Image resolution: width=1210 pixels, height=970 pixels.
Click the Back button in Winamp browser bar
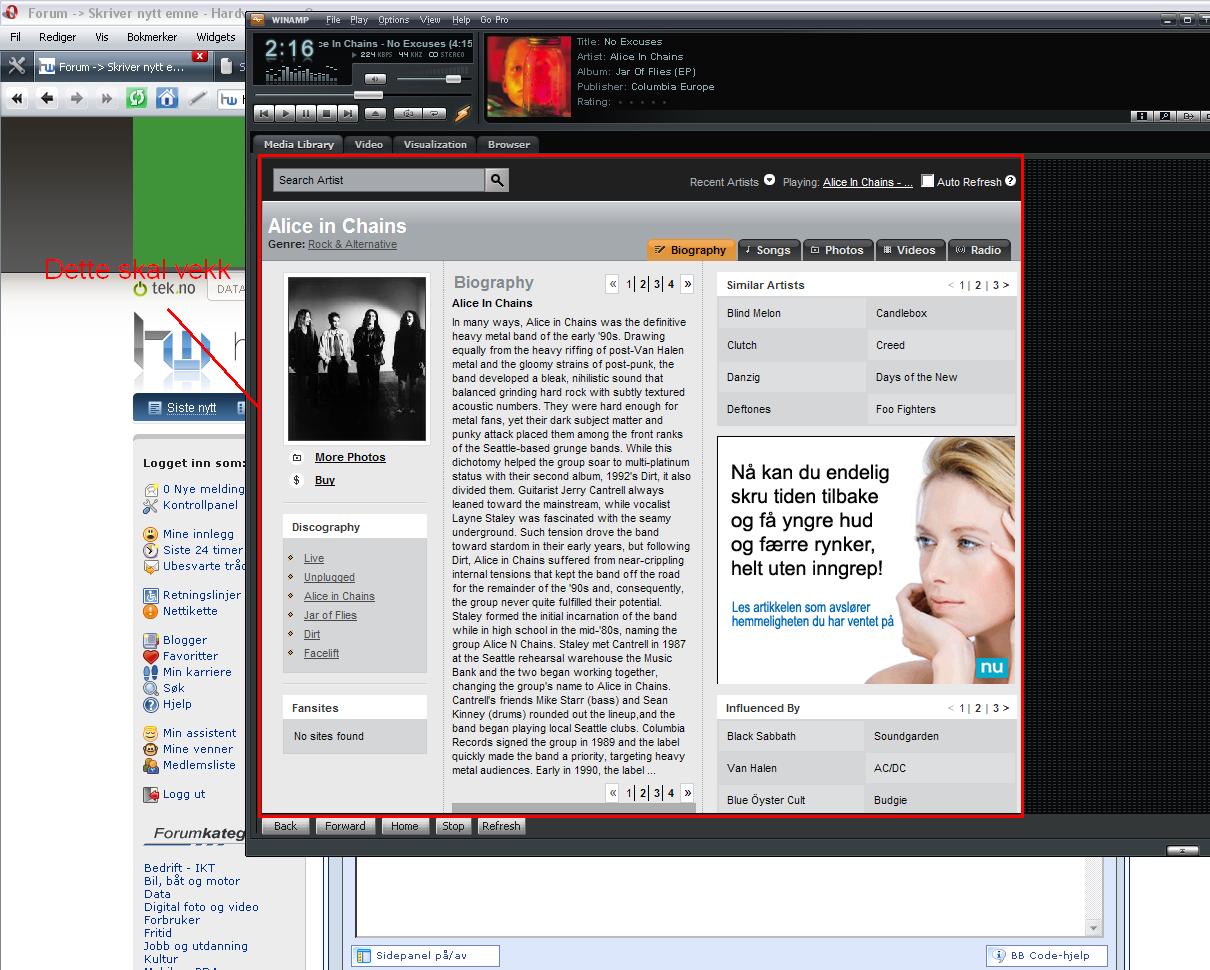[286, 826]
